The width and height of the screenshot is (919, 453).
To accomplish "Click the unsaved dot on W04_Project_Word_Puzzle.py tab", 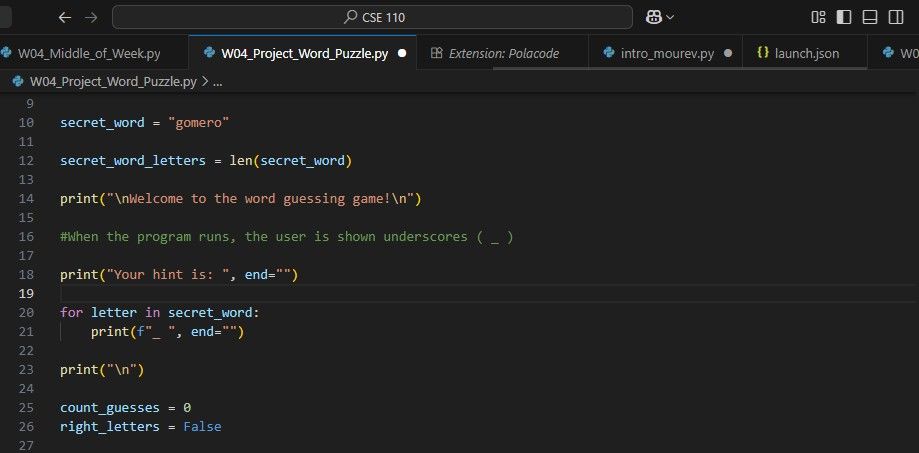I will coord(401,53).
